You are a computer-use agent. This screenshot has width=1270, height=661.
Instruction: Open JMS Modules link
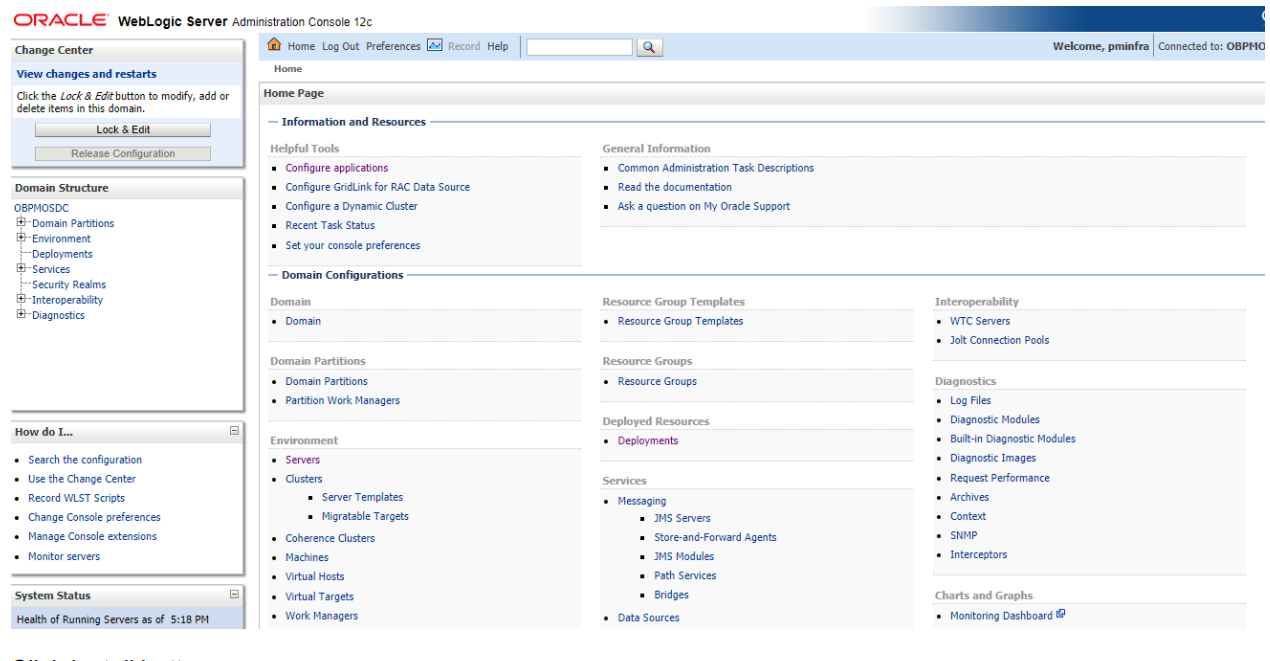[685, 556]
